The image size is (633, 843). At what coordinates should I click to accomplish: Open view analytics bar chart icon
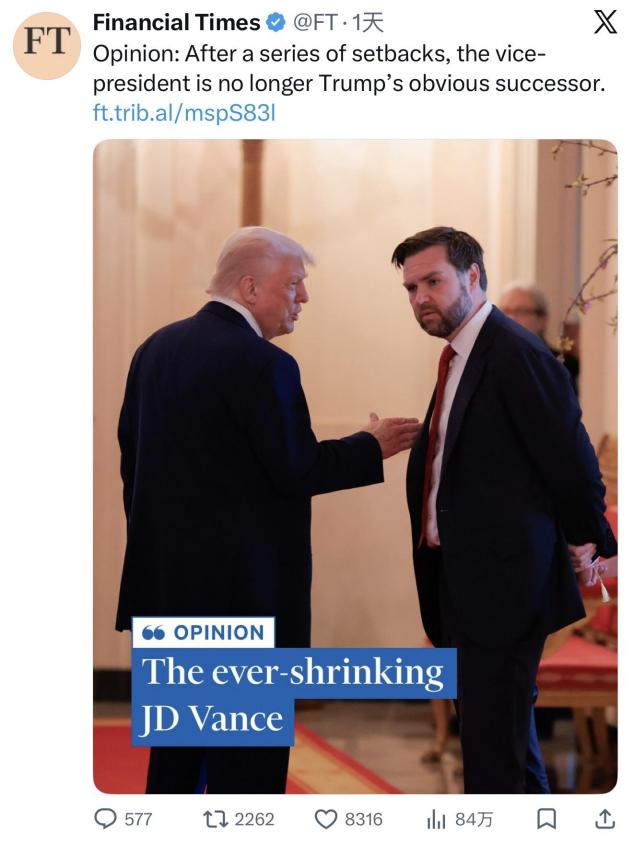coord(436,819)
